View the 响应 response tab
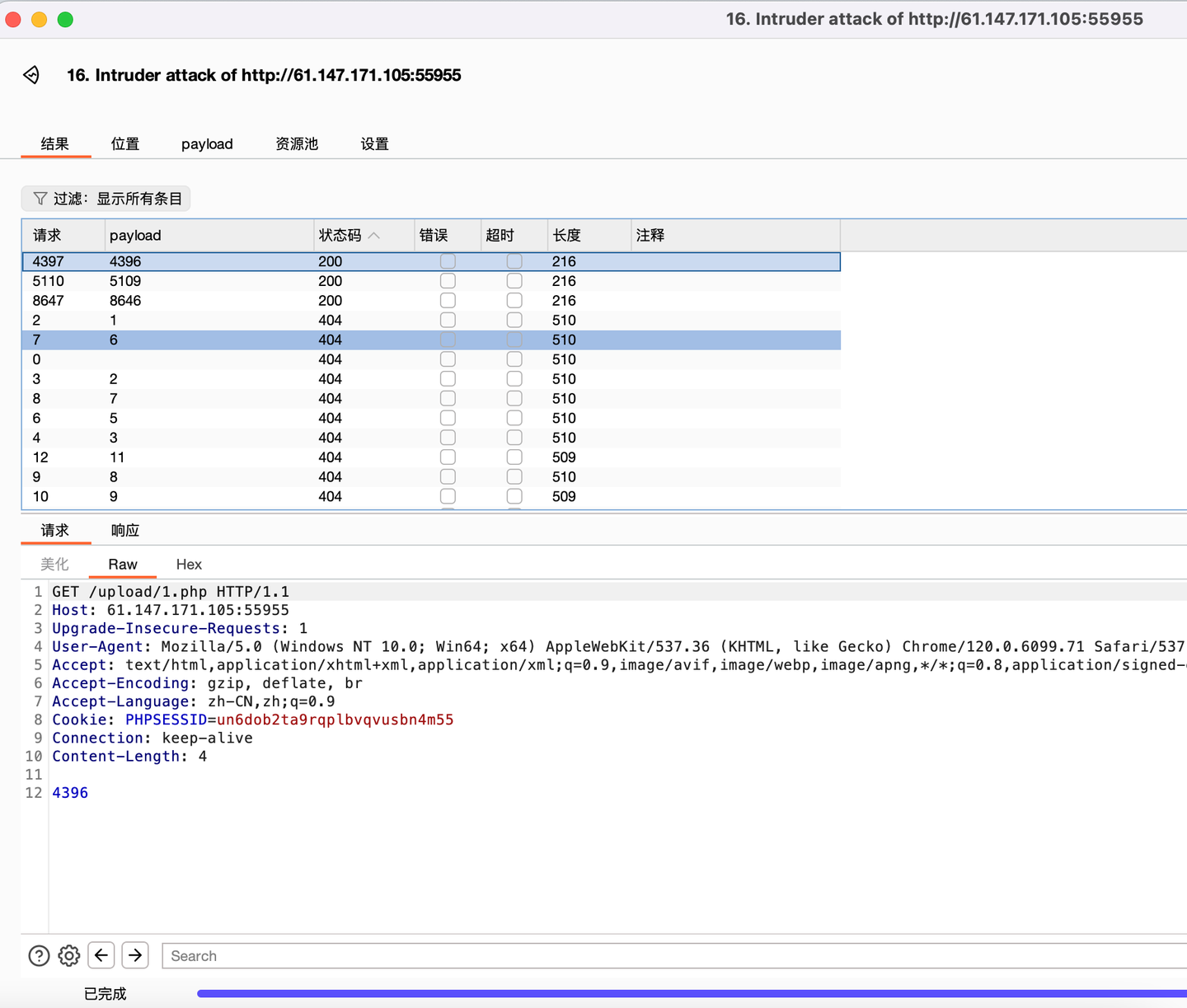Viewport: 1187px width, 1008px height. (x=124, y=530)
